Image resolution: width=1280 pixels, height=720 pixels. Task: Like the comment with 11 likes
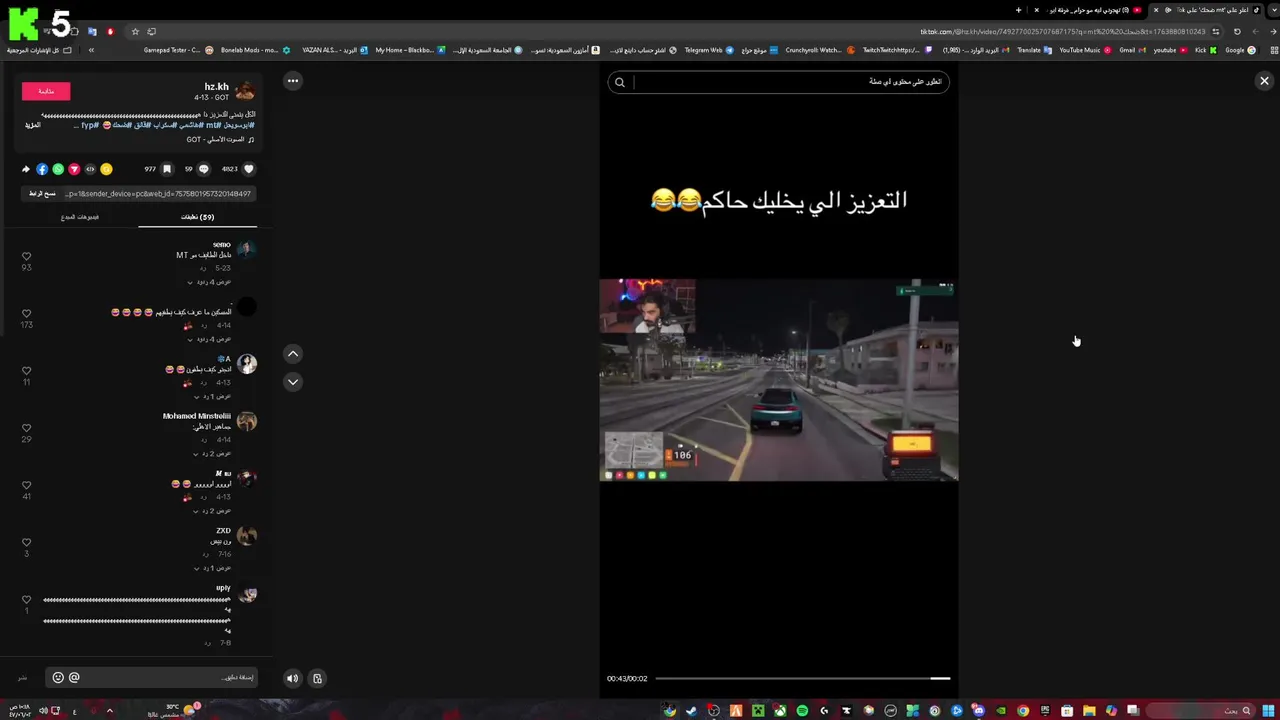tap(26, 371)
